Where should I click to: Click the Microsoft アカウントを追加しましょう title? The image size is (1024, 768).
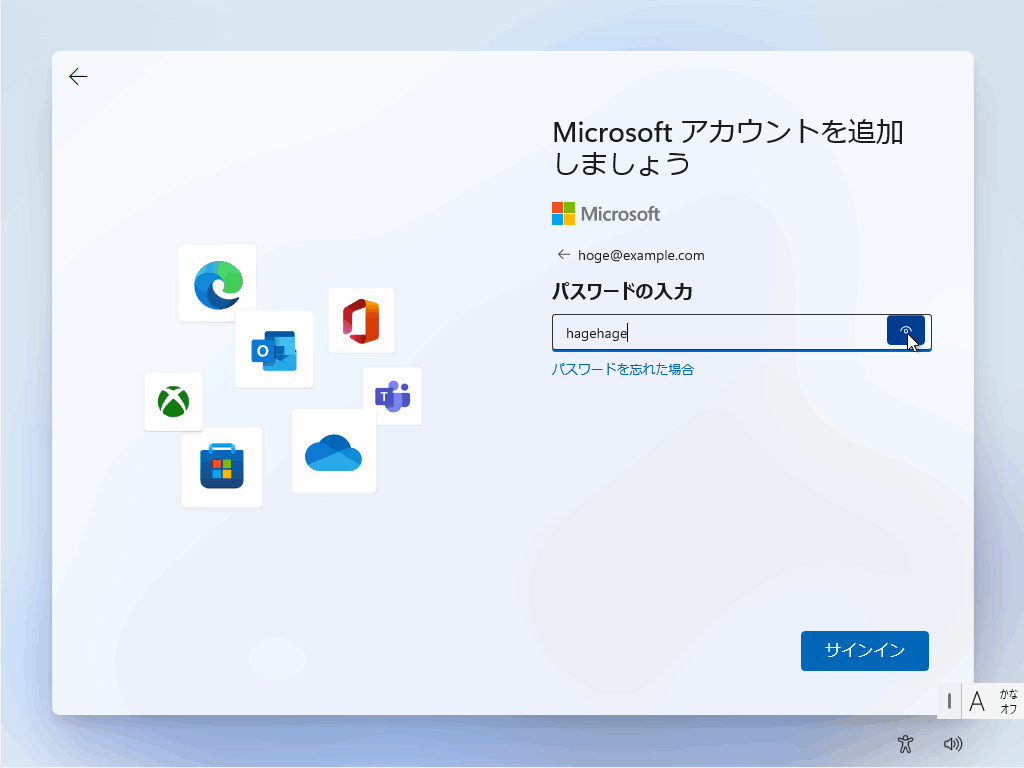pos(728,148)
